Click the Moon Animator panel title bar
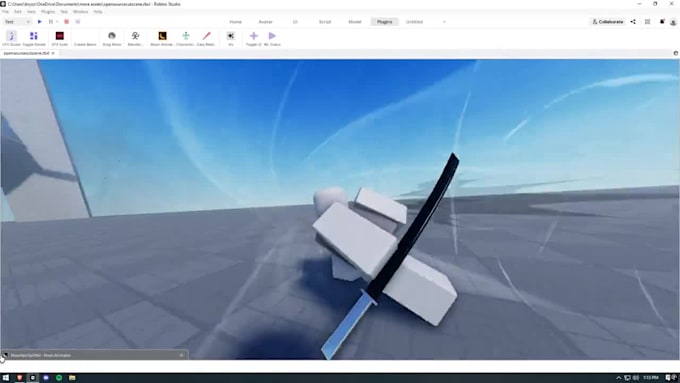Screen dimensions: 680x383 pos(95,355)
